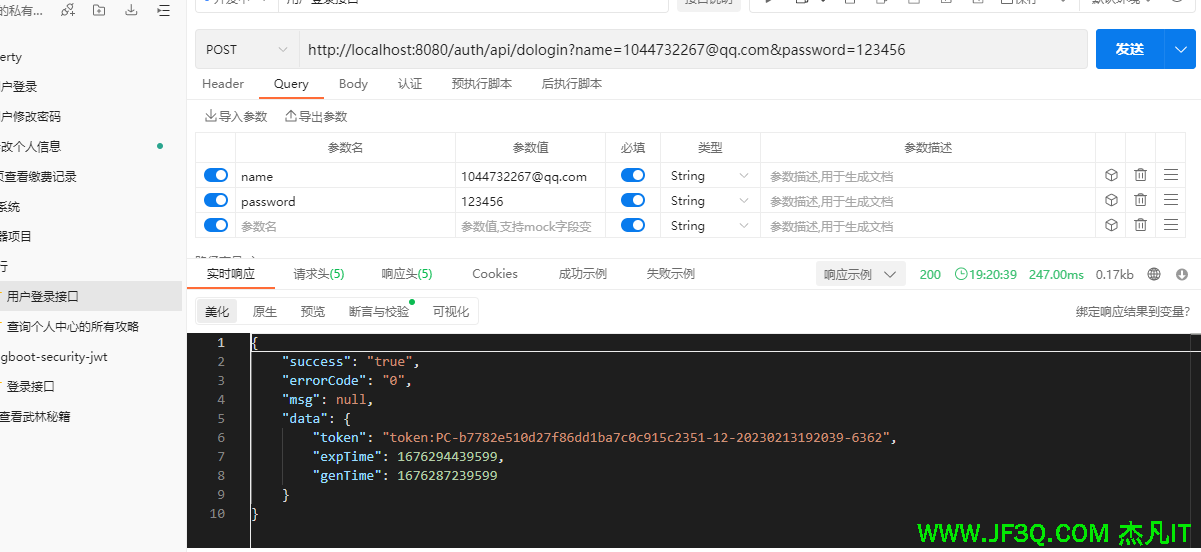
Task: Click the globe icon in response status bar
Action: [1154, 274]
